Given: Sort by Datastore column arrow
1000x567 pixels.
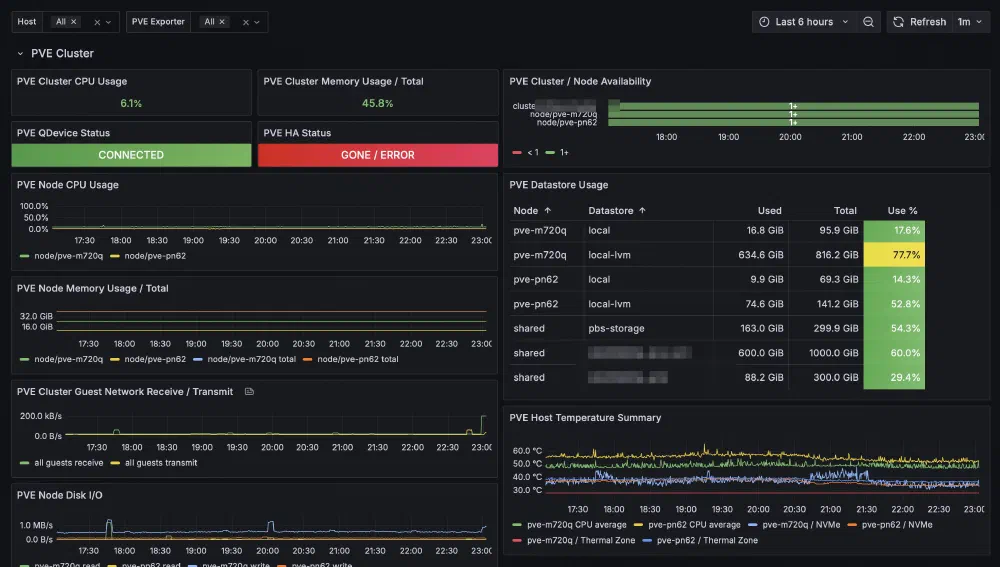Looking at the screenshot, I should (642, 210).
